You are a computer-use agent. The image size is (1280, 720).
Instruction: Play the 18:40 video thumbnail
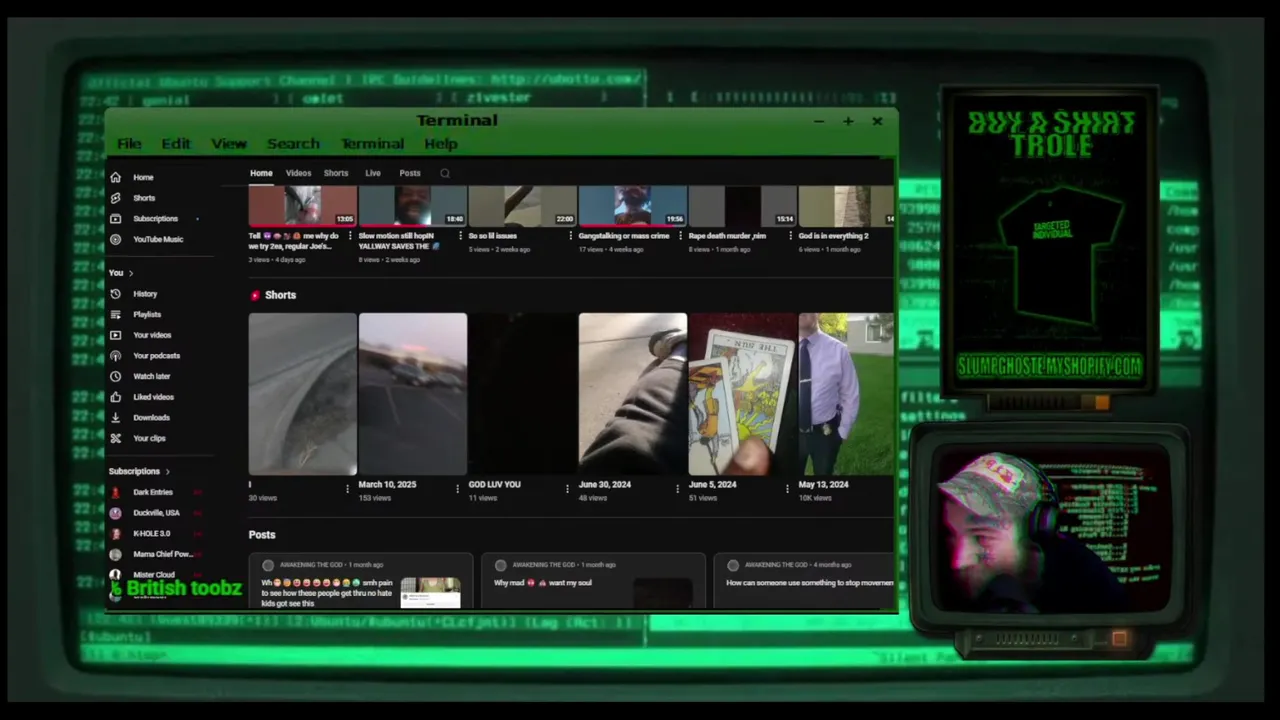coord(413,206)
